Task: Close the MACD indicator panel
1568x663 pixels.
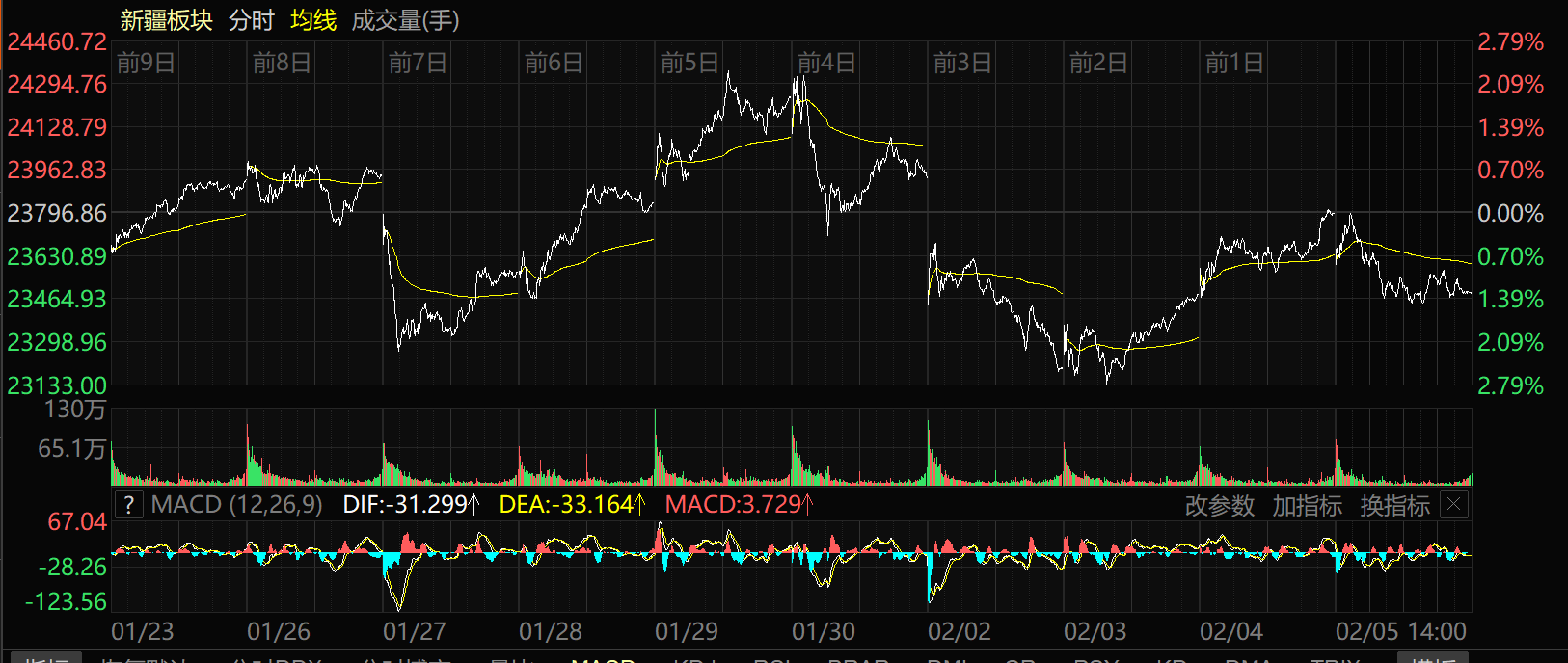Action: [x=1454, y=504]
